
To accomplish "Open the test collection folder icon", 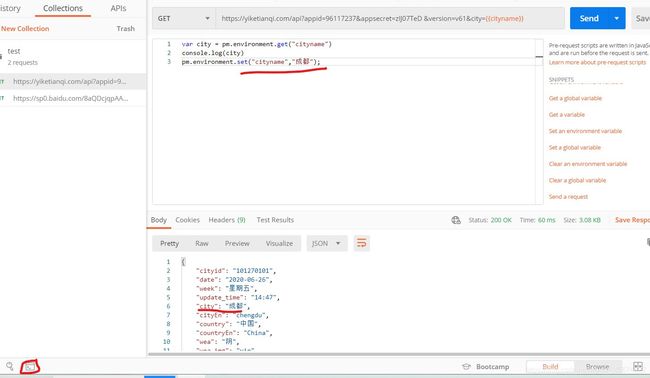I will [1, 56].
